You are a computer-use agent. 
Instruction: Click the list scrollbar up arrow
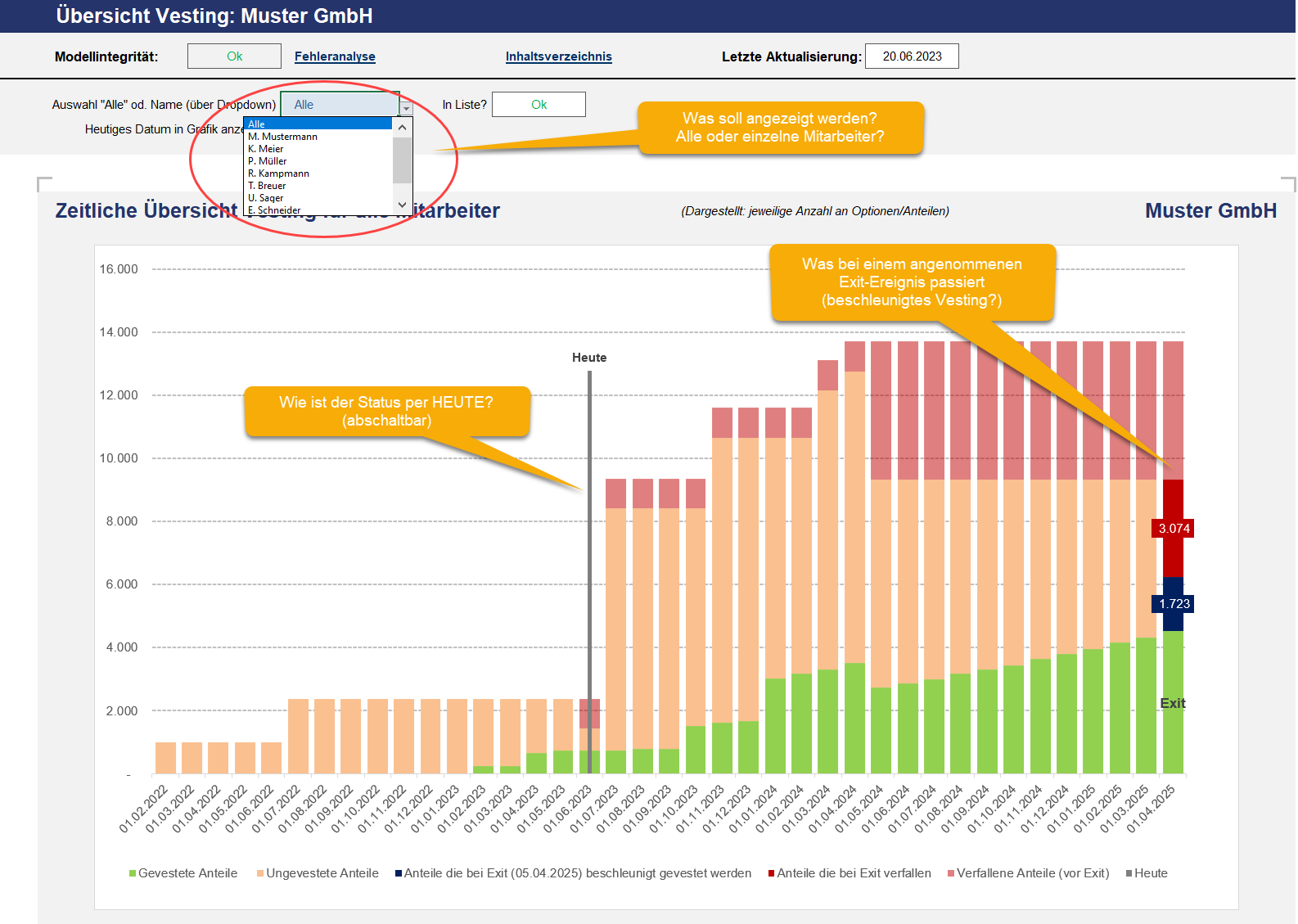click(x=402, y=127)
